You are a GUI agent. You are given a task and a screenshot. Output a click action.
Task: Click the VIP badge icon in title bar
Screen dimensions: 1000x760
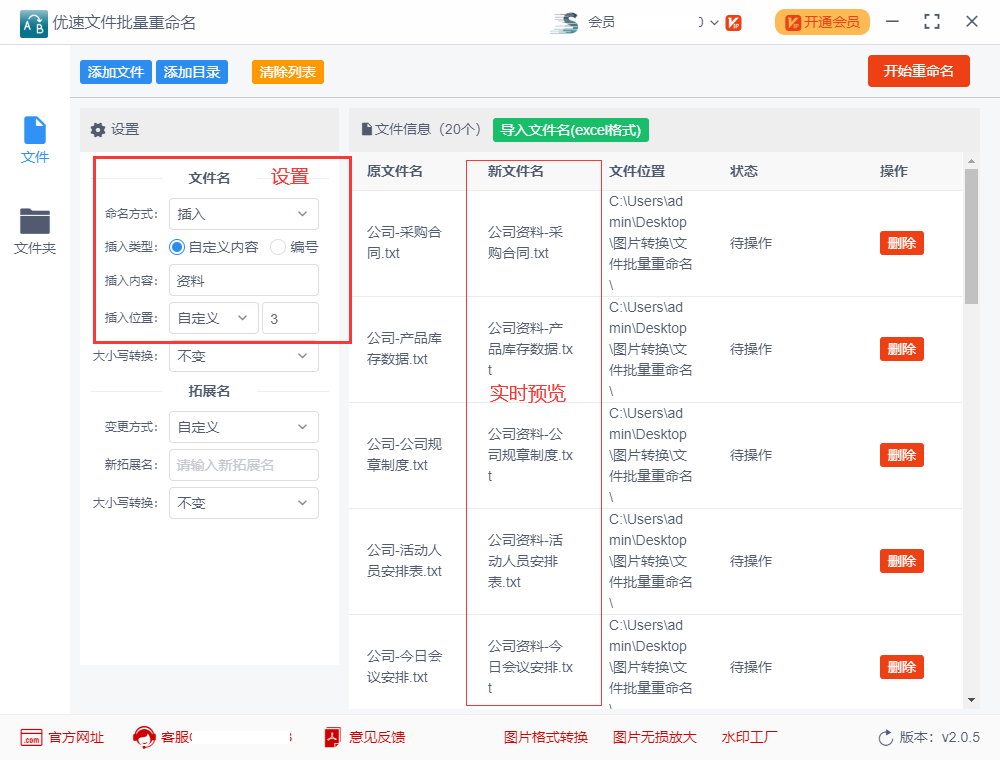click(x=733, y=23)
